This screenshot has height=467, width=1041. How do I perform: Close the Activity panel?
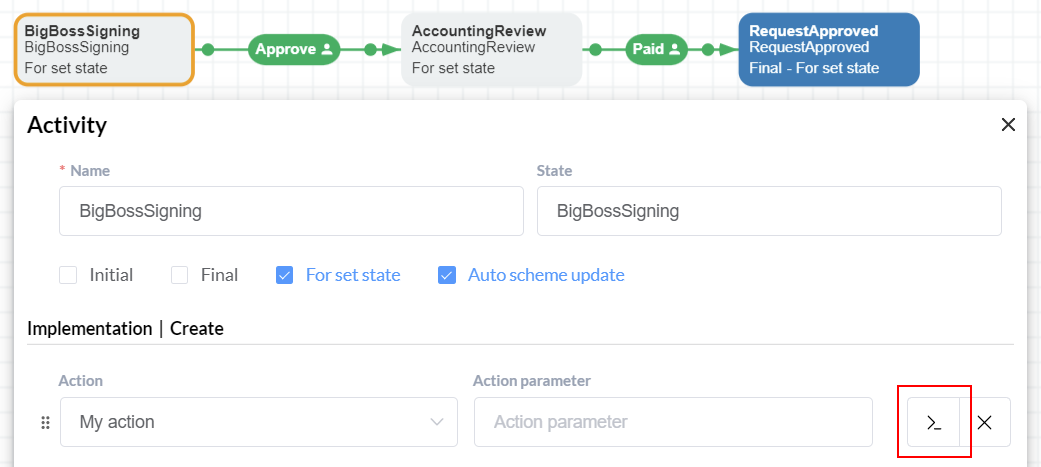coord(1008,124)
